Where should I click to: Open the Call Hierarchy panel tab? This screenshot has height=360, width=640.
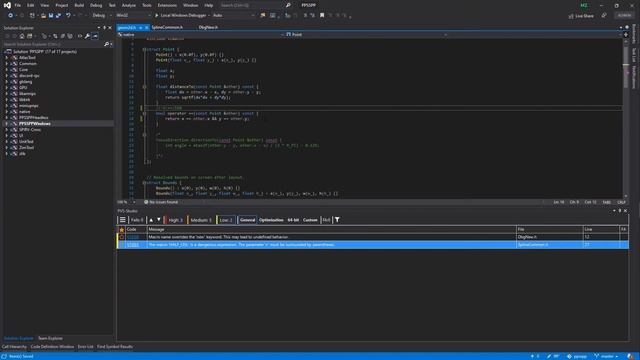tap(14, 347)
